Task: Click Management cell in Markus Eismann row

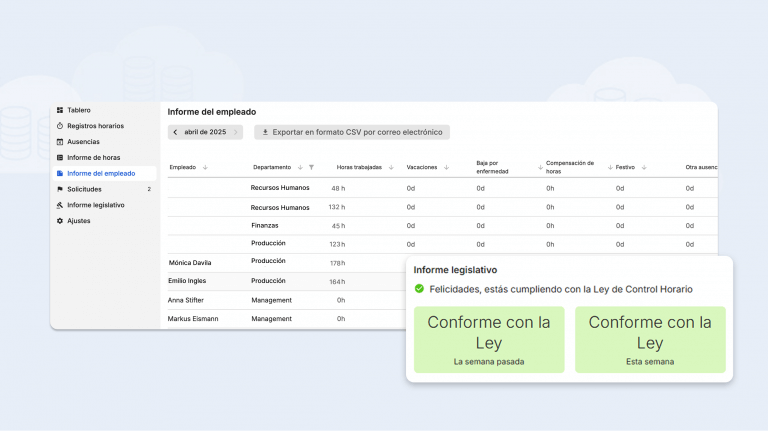Action: click(271, 319)
